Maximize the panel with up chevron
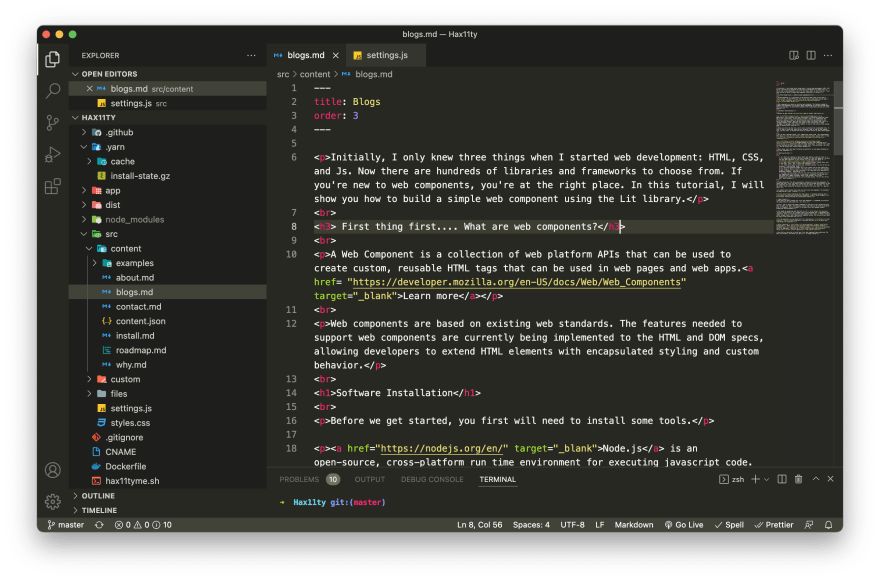The height and width of the screenshot is (581, 880). pyautogui.click(x=816, y=479)
